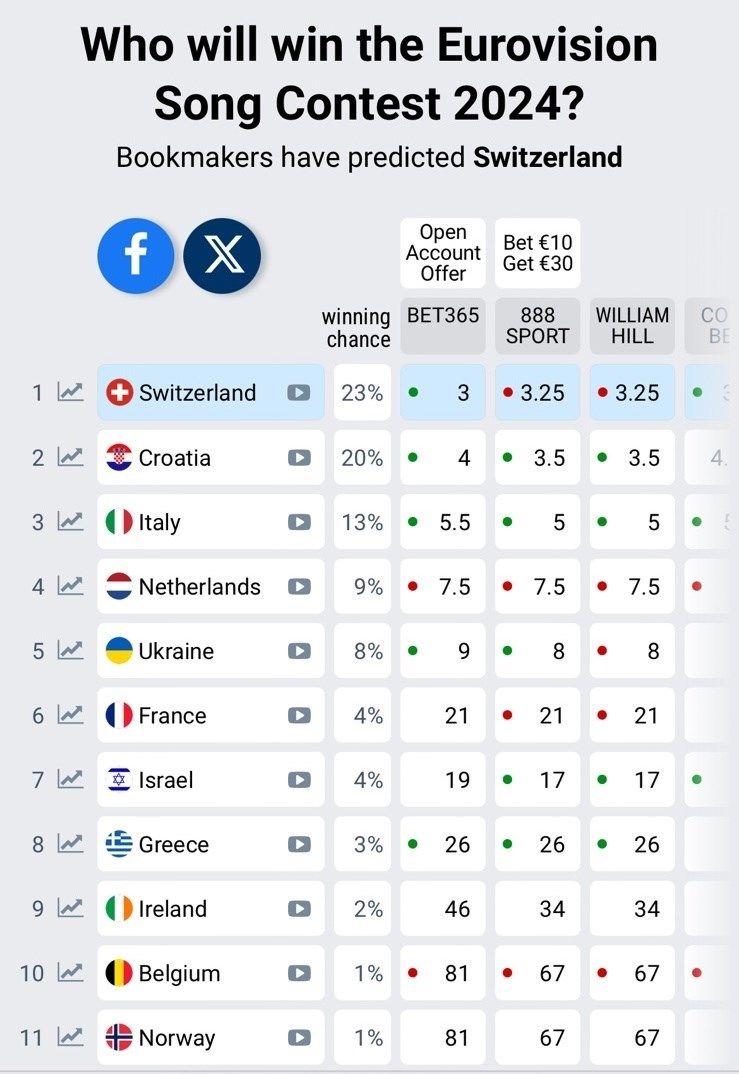Open France's odds trend chart icon
The width and height of the screenshot is (739, 1074).
coord(70,715)
